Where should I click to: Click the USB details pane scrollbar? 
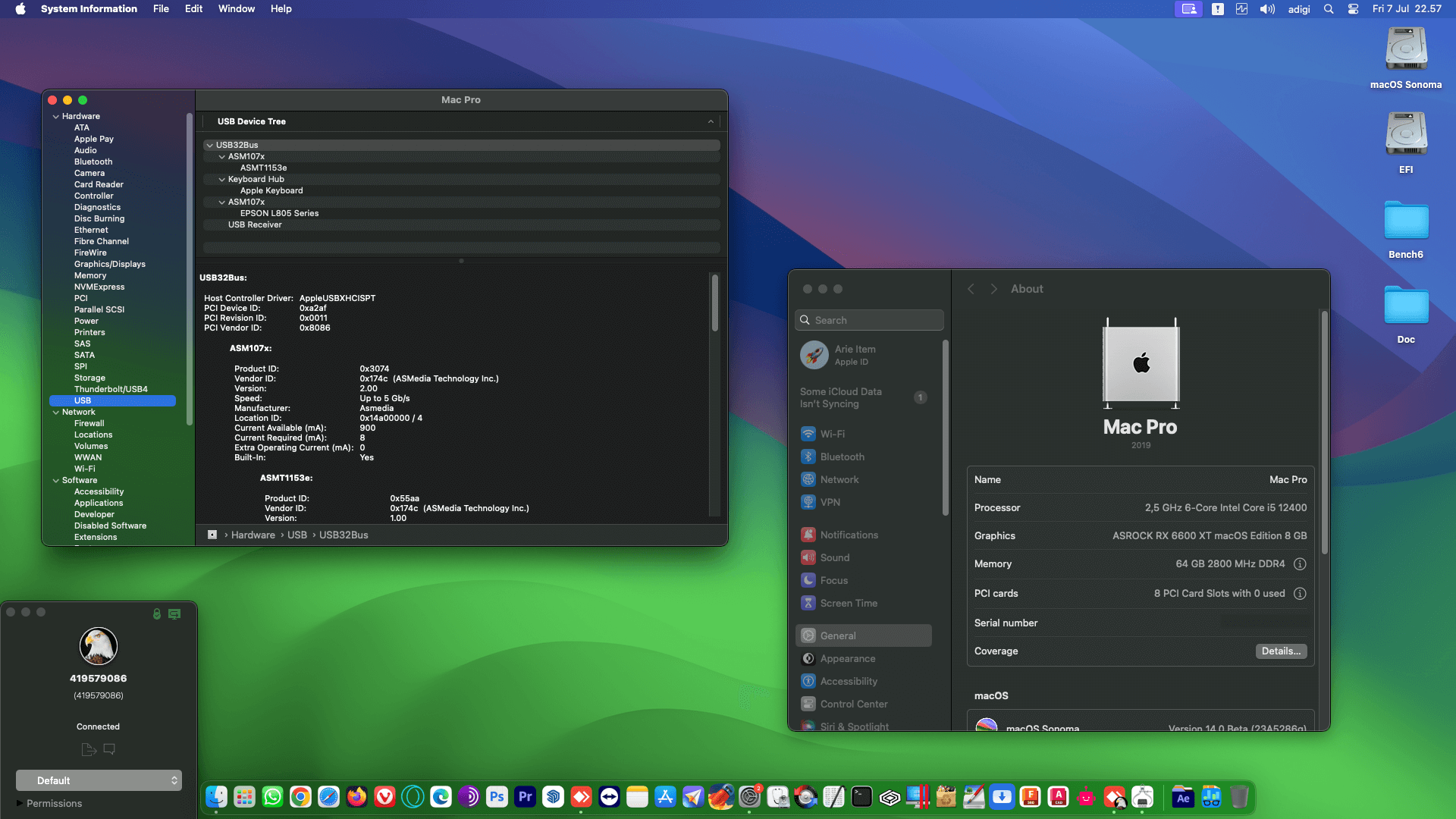click(x=714, y=303)
